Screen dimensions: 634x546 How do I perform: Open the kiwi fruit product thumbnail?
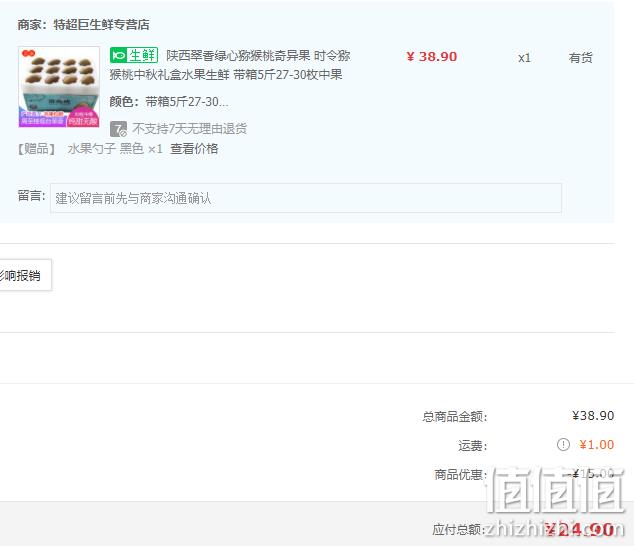(x=59, y=87)
